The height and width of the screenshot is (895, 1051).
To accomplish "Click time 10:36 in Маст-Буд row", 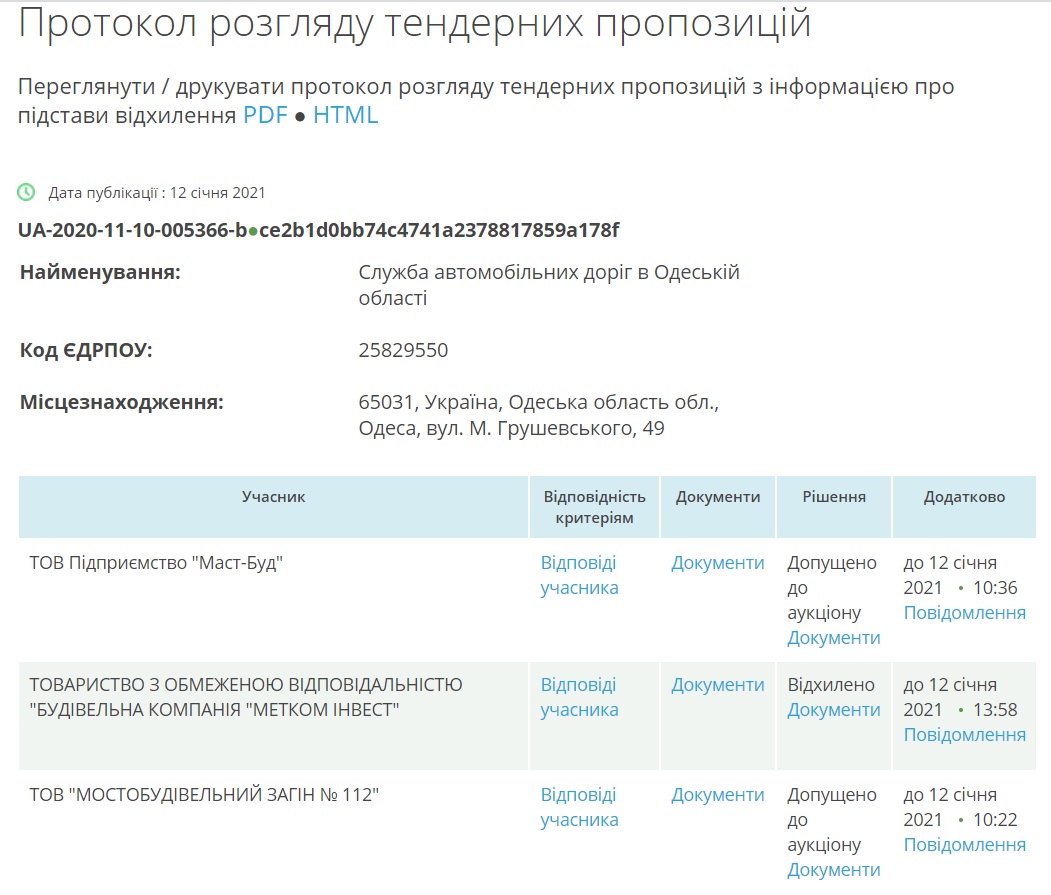I will (995, 588).
